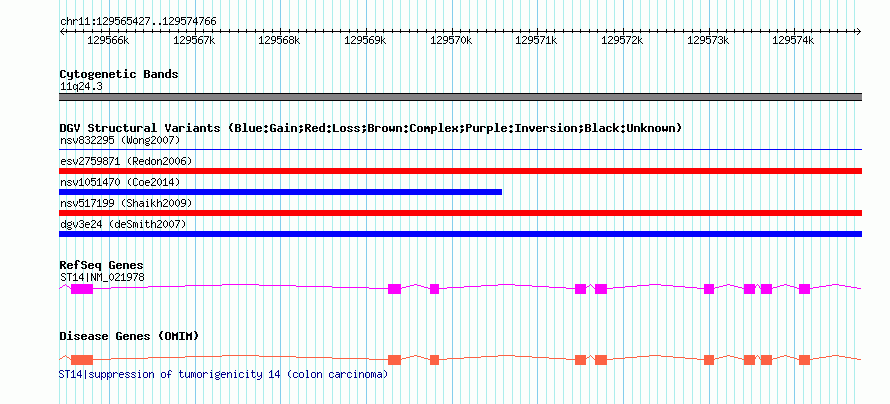This screenshot has height=404, width=890.
Task: Select the red esv2759871 loss bar
Action: click(x=460, y=171)
